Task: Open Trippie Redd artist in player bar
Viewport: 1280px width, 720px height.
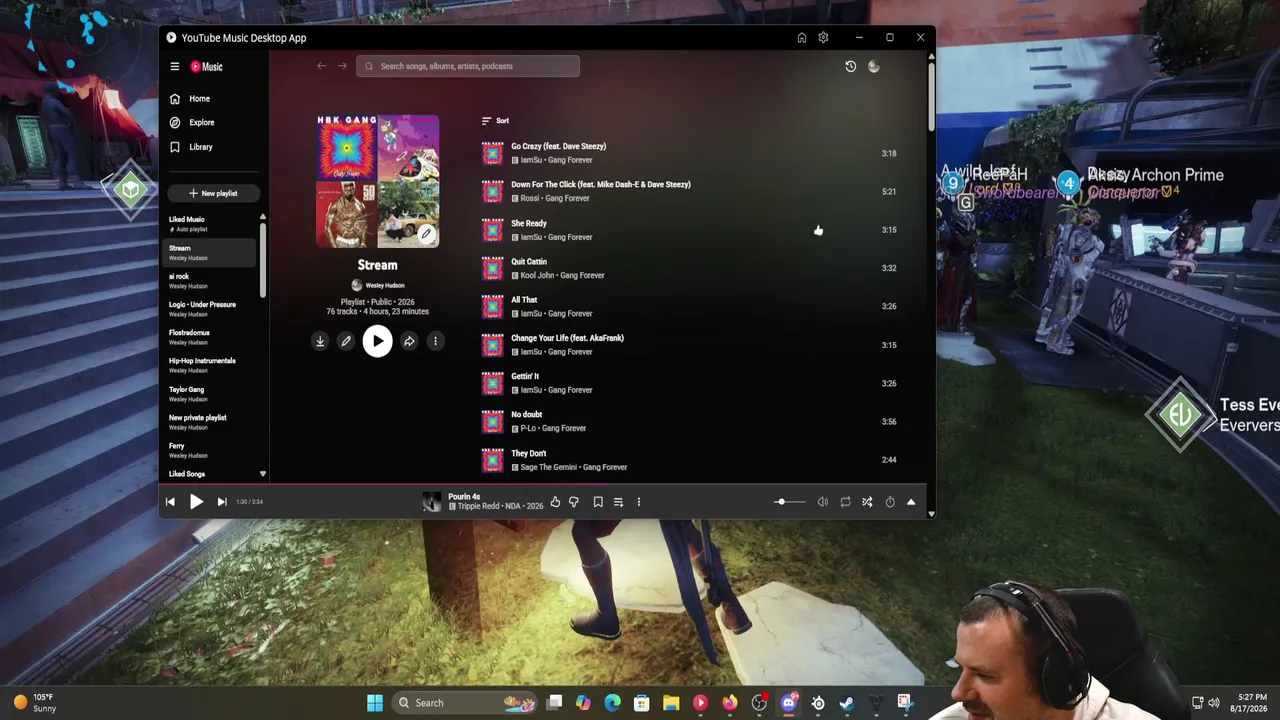Action: pyautogui.click(x=479, y=507)
